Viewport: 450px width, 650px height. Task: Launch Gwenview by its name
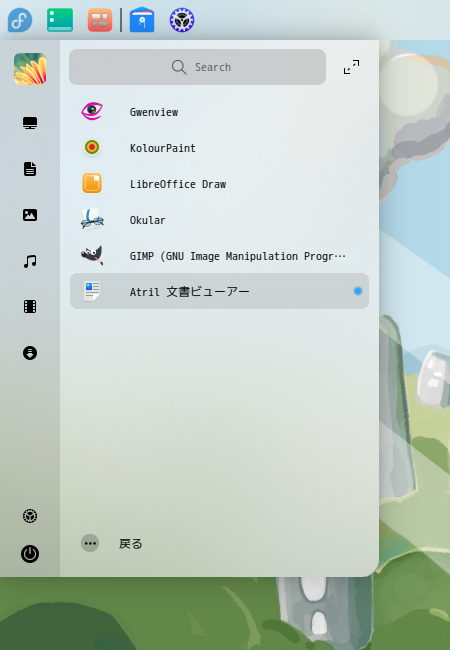pos(154,112)
